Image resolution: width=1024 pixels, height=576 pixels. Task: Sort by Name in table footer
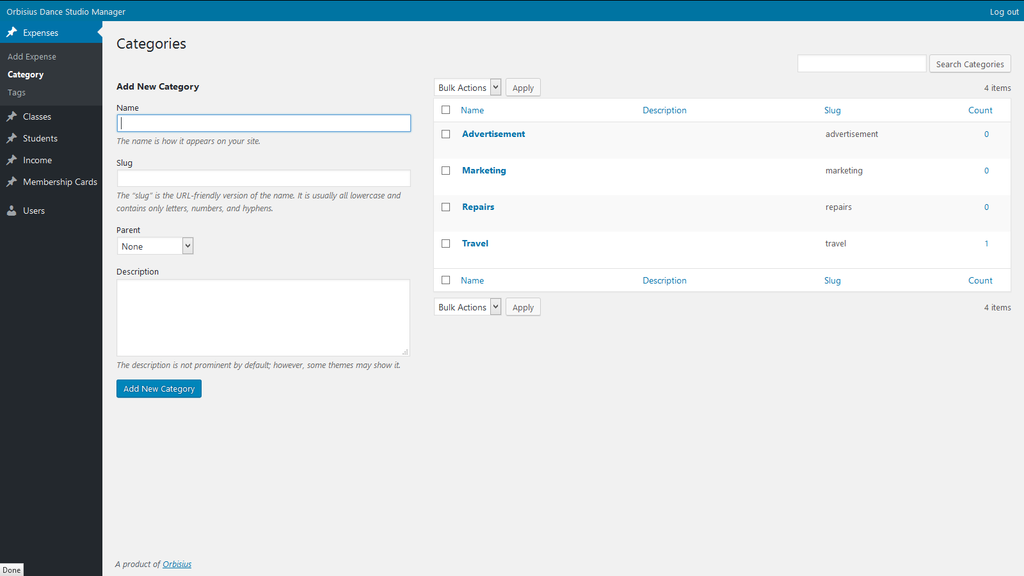(x=472, y=281)
